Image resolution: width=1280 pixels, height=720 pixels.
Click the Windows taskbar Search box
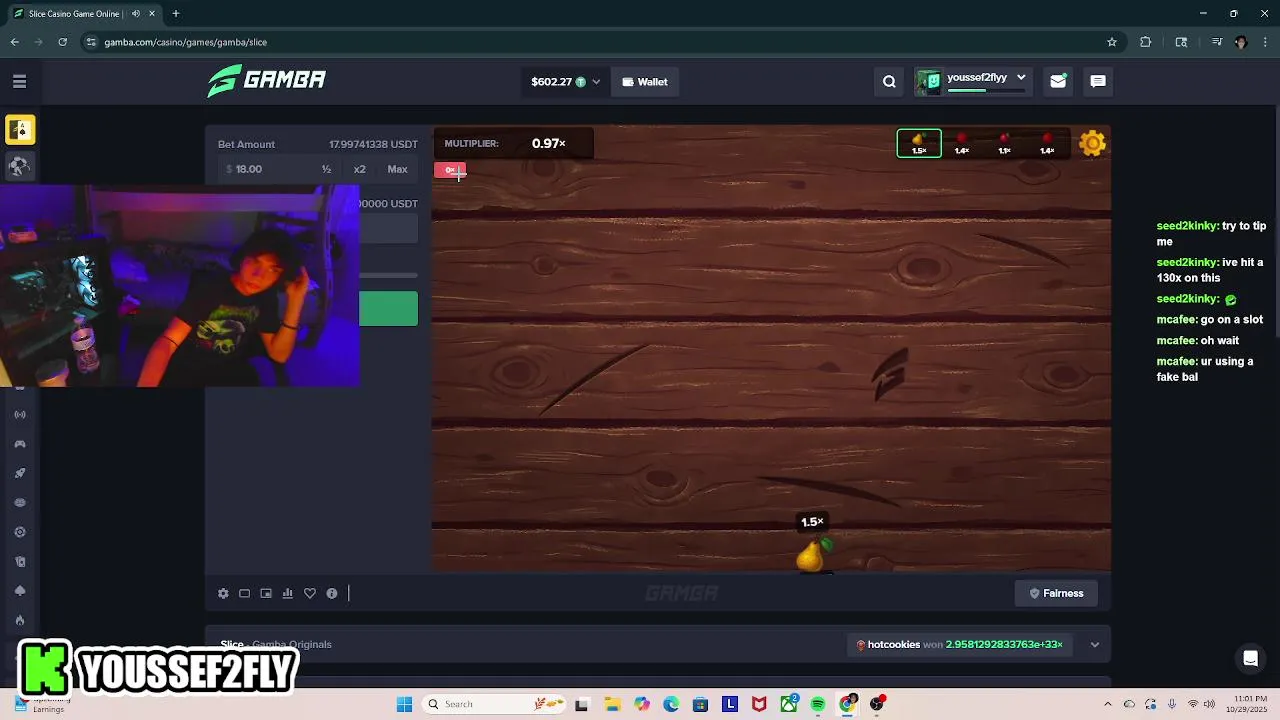pyautogui.click(x=493, y=704)
